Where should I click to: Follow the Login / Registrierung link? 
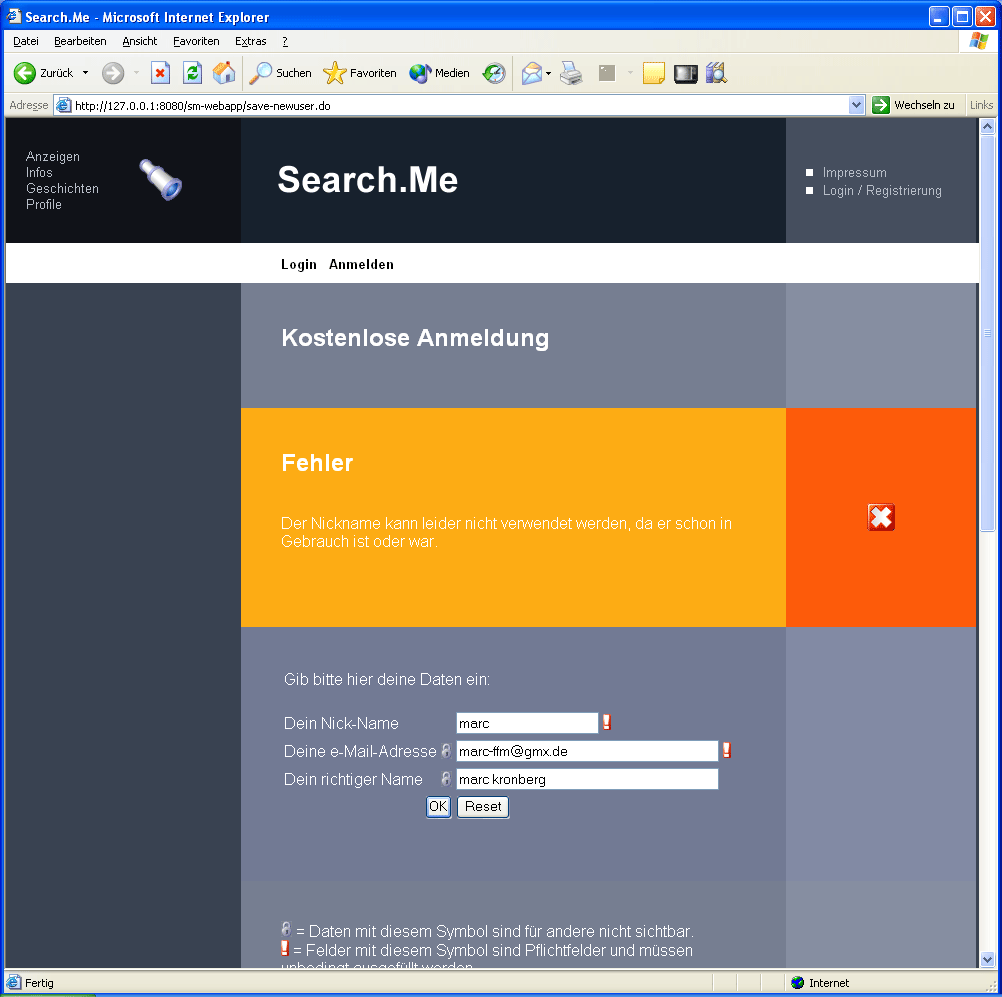point(882,191)
